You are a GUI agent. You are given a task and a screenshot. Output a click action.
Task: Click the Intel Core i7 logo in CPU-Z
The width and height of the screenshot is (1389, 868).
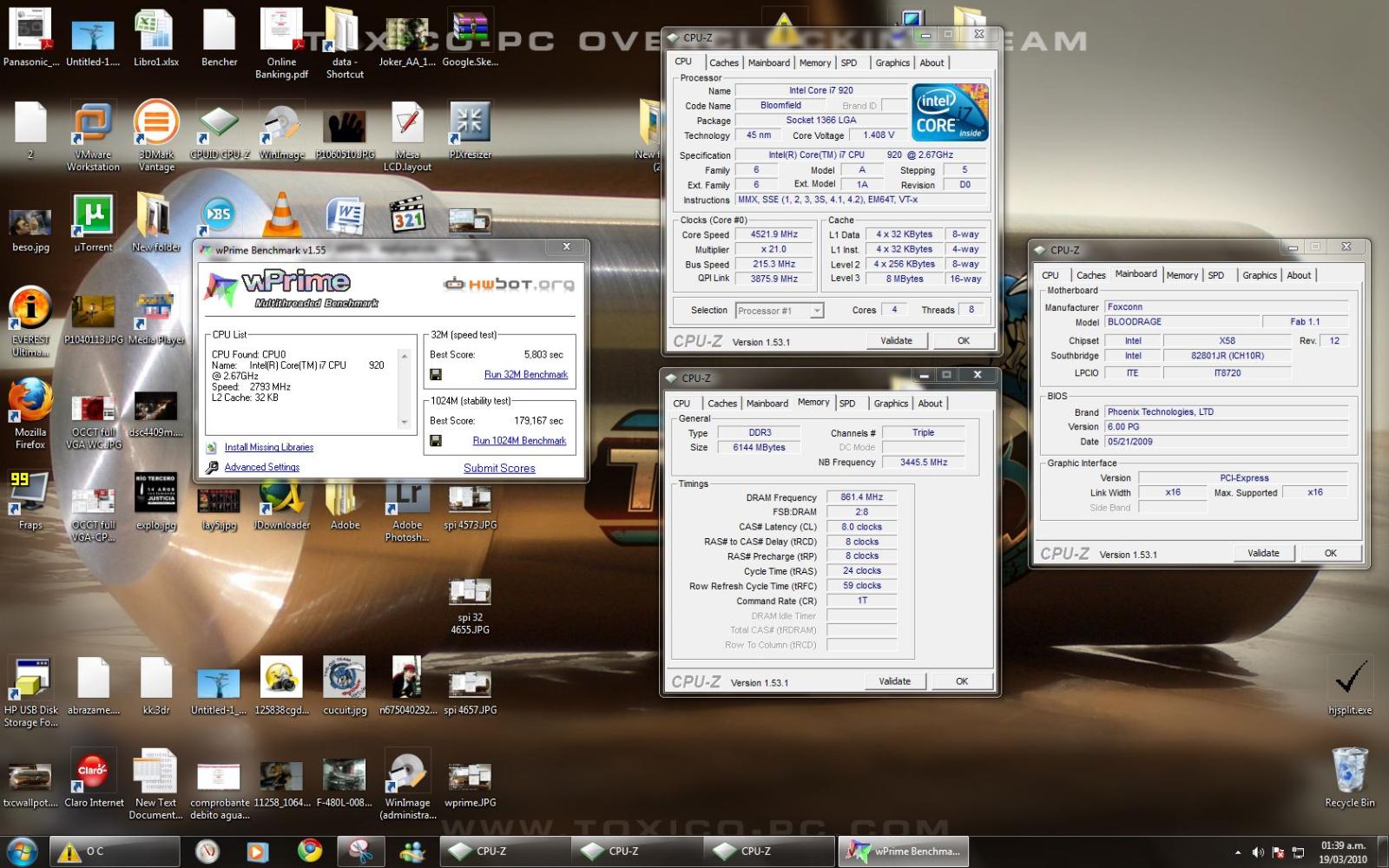coord(950,112)
